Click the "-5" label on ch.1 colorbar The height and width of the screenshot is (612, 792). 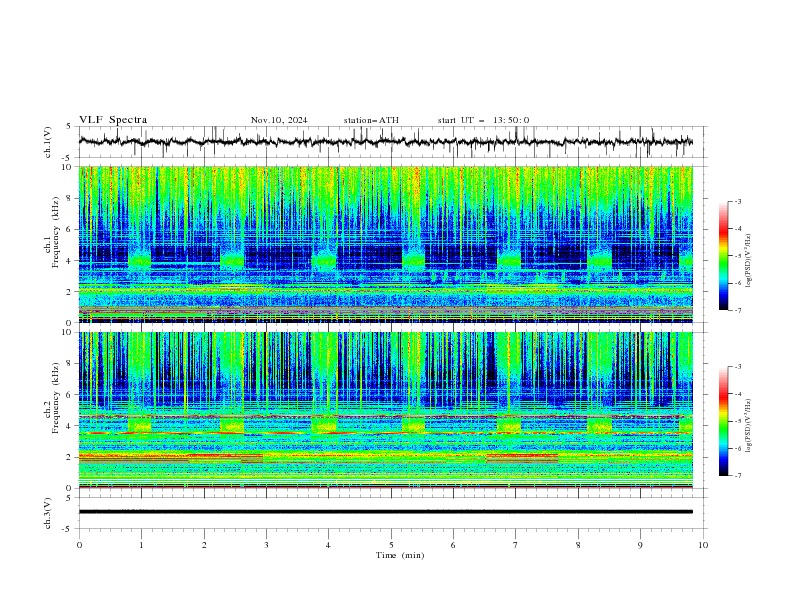click(737, 256)
